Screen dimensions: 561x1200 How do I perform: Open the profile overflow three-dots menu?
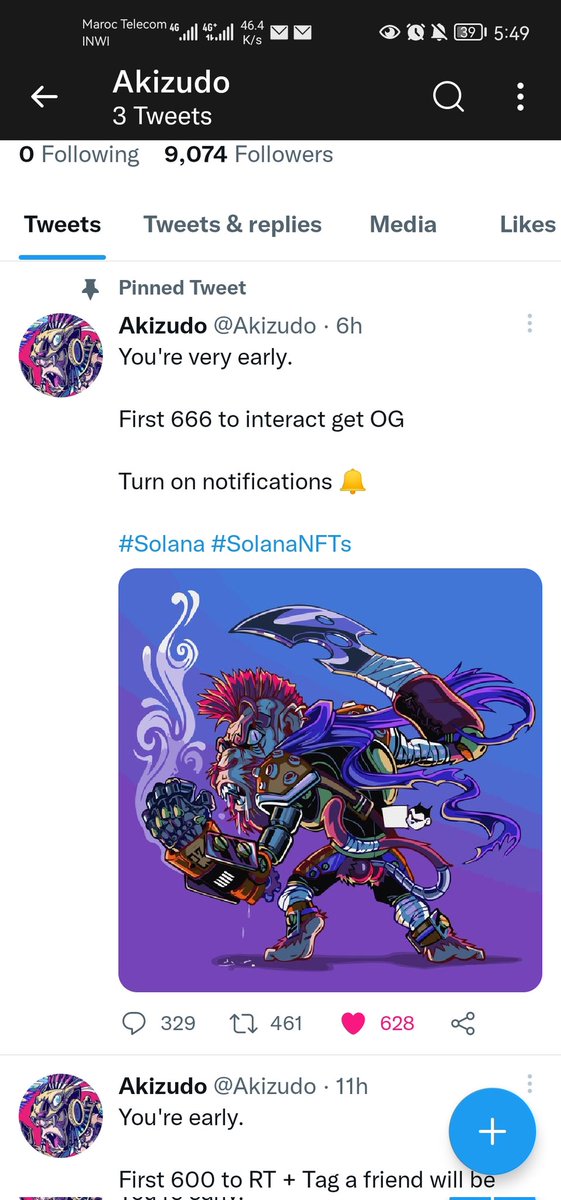[520, 97]
